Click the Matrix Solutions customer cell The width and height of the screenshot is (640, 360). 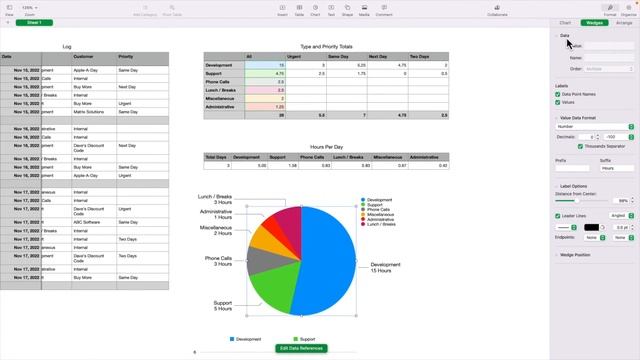point(94,112)
